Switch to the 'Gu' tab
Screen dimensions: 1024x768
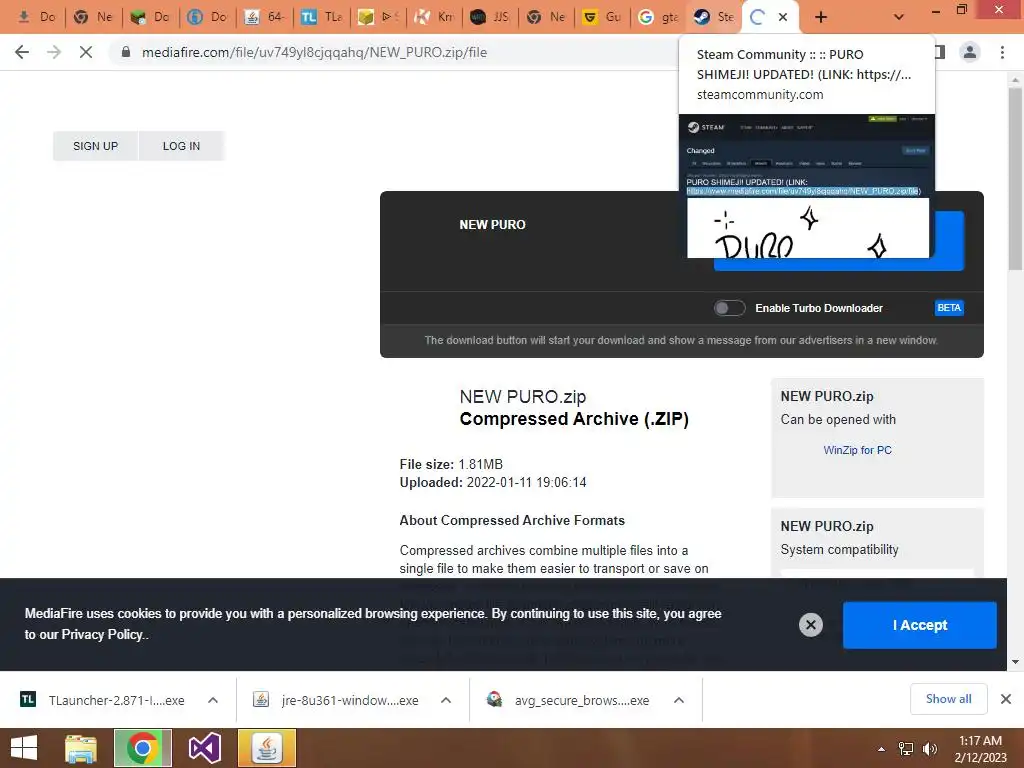coord(601,17)
